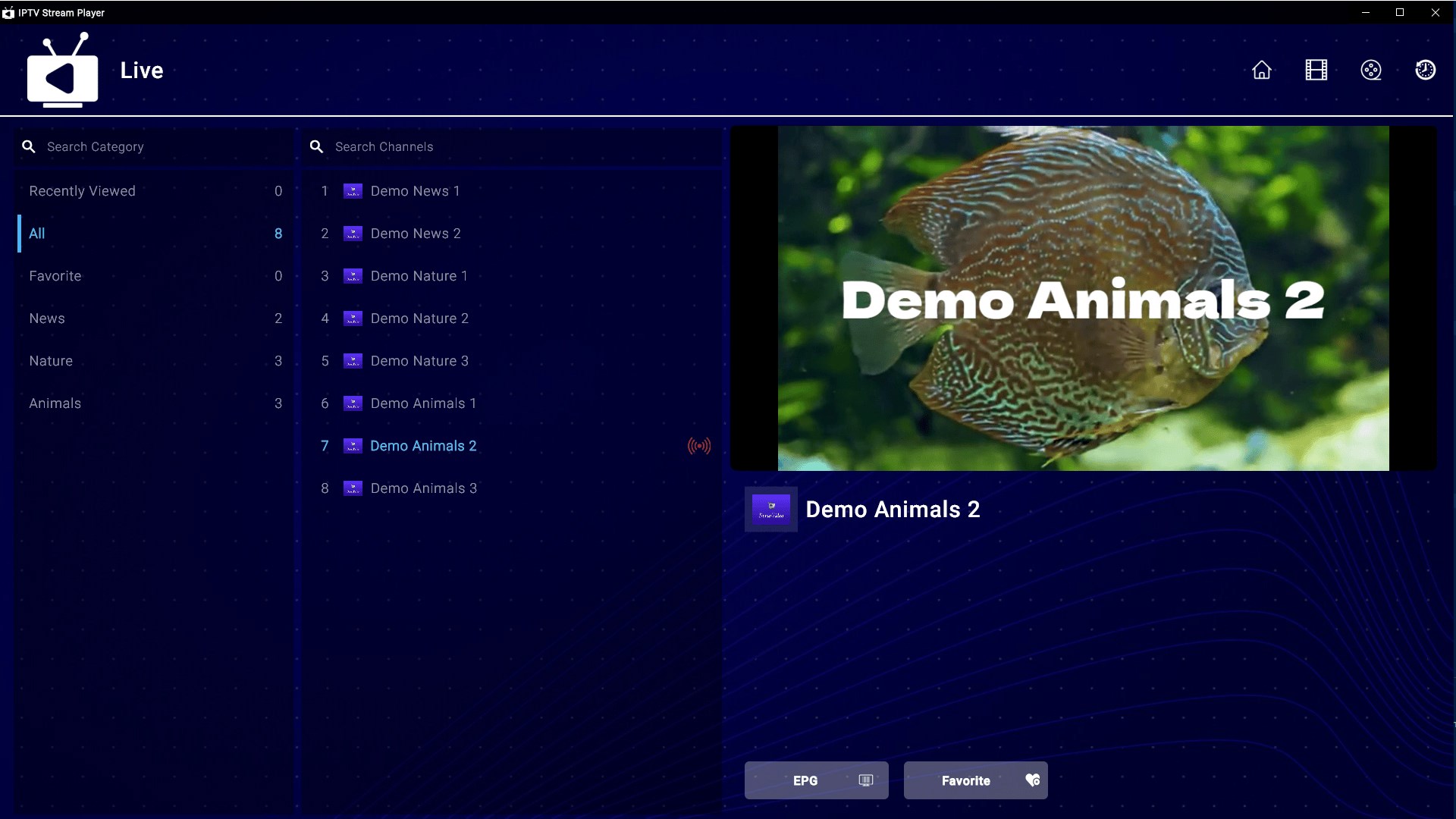Image resolution: width=1456 pixels, height=819 pixels.
Task: Click the channel logo next to Demo Animals 2 title
Action: click(x=770, y=510)
